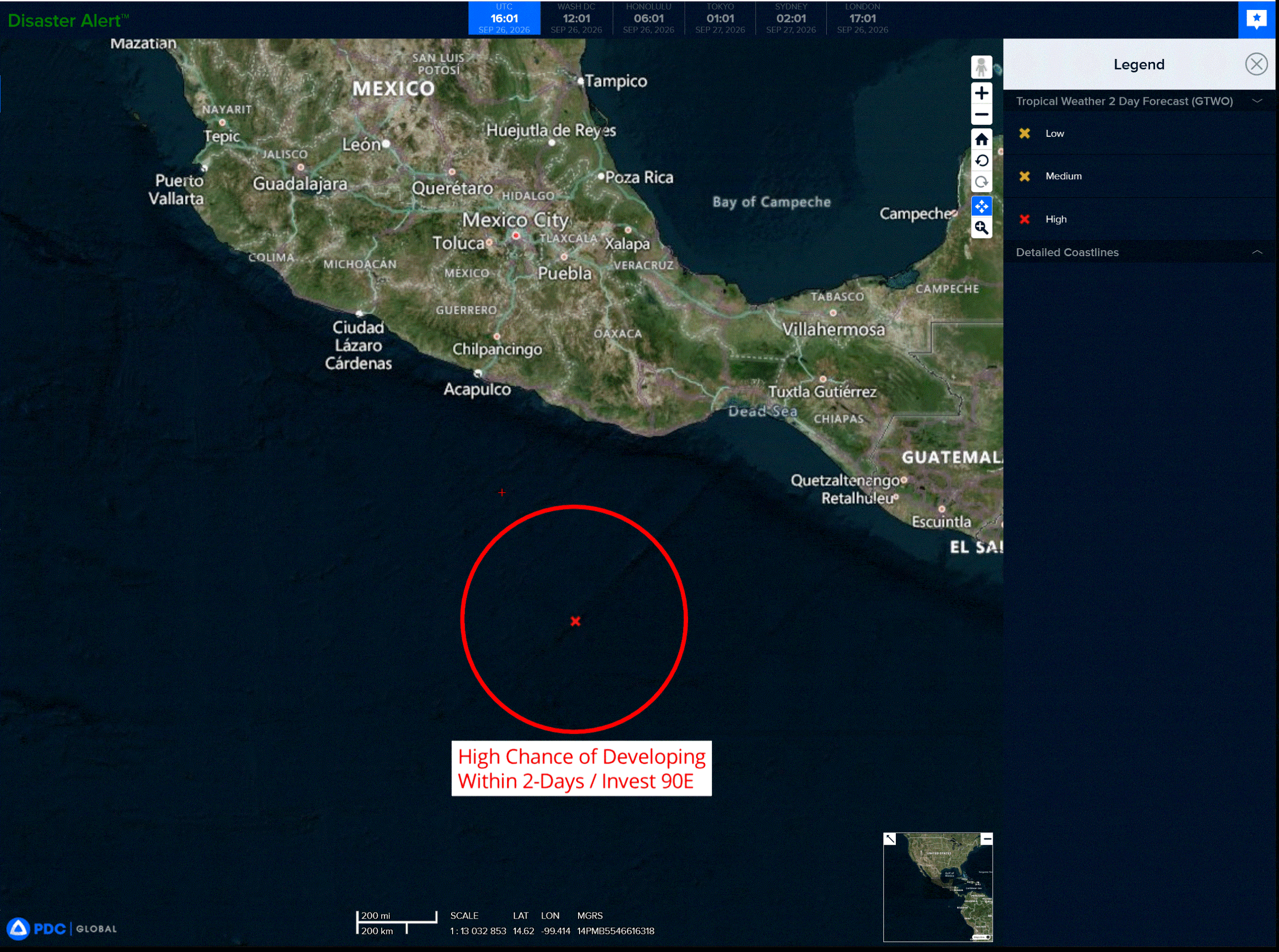
Task: Close the Legend panel
Action: click(1256, 64)
